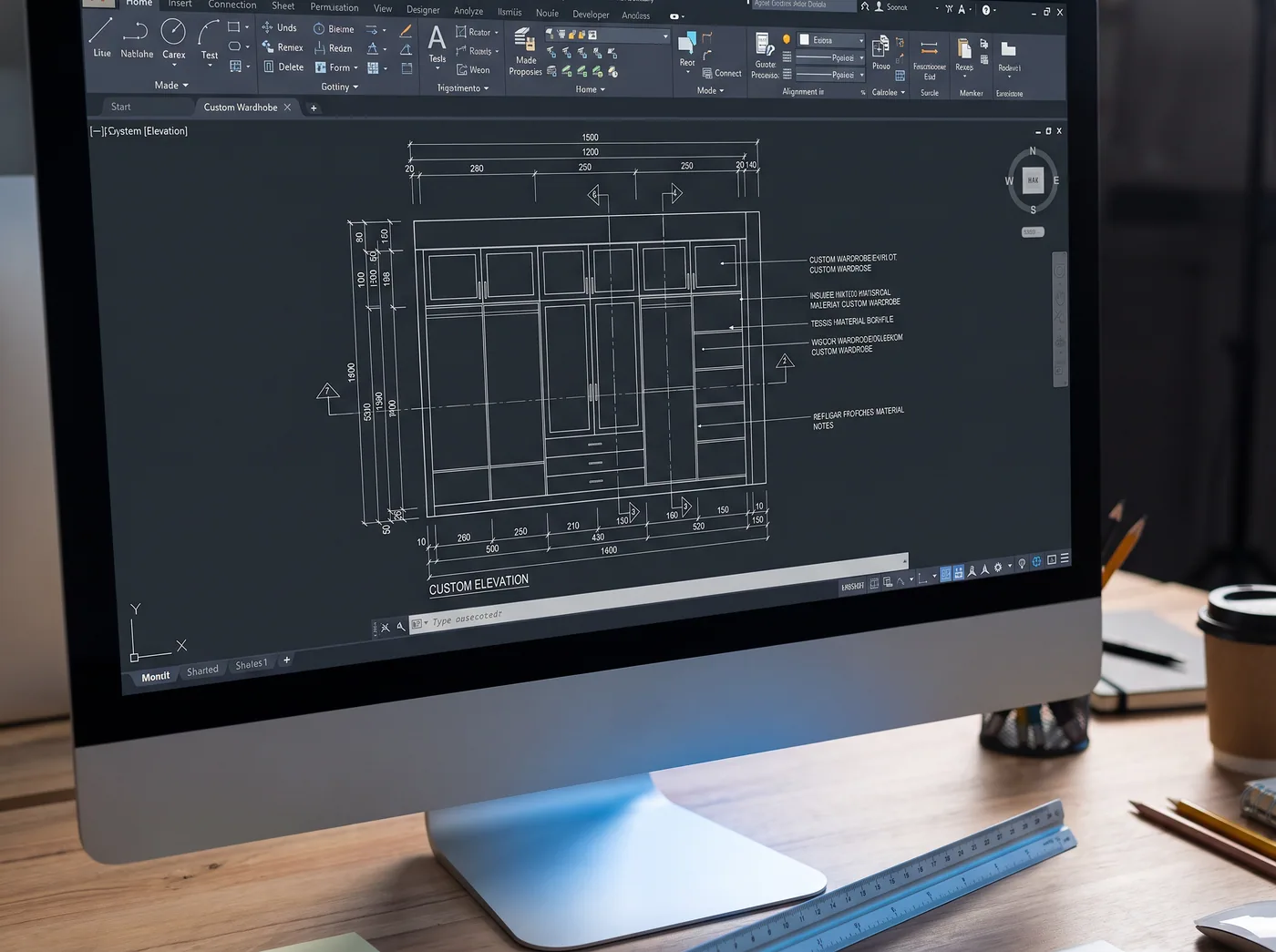Open the layer selection combo box
Image resolution: width=1276 pixels, height=952 pixels.
[607, 35]
